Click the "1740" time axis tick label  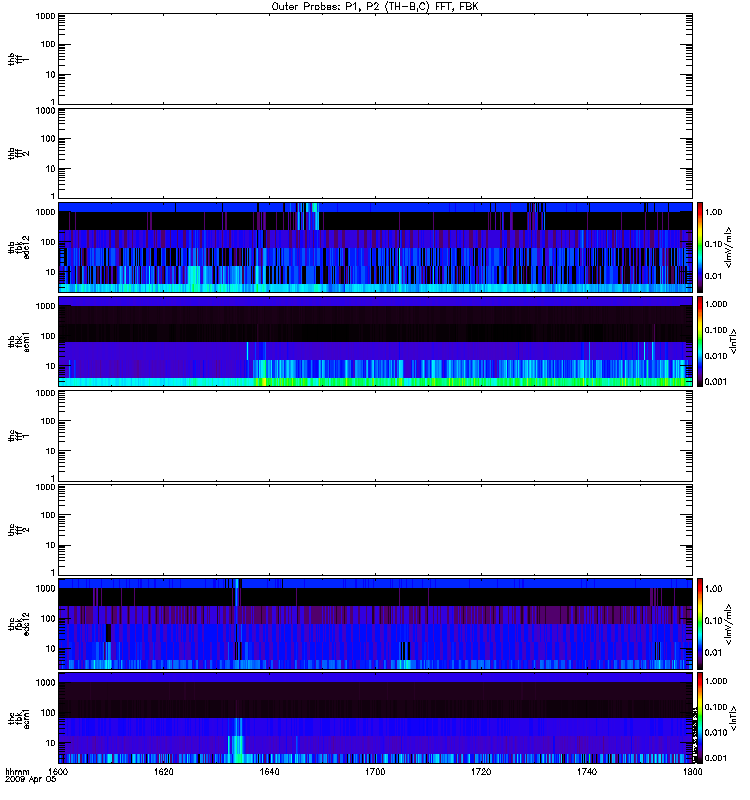pos(587,771)
